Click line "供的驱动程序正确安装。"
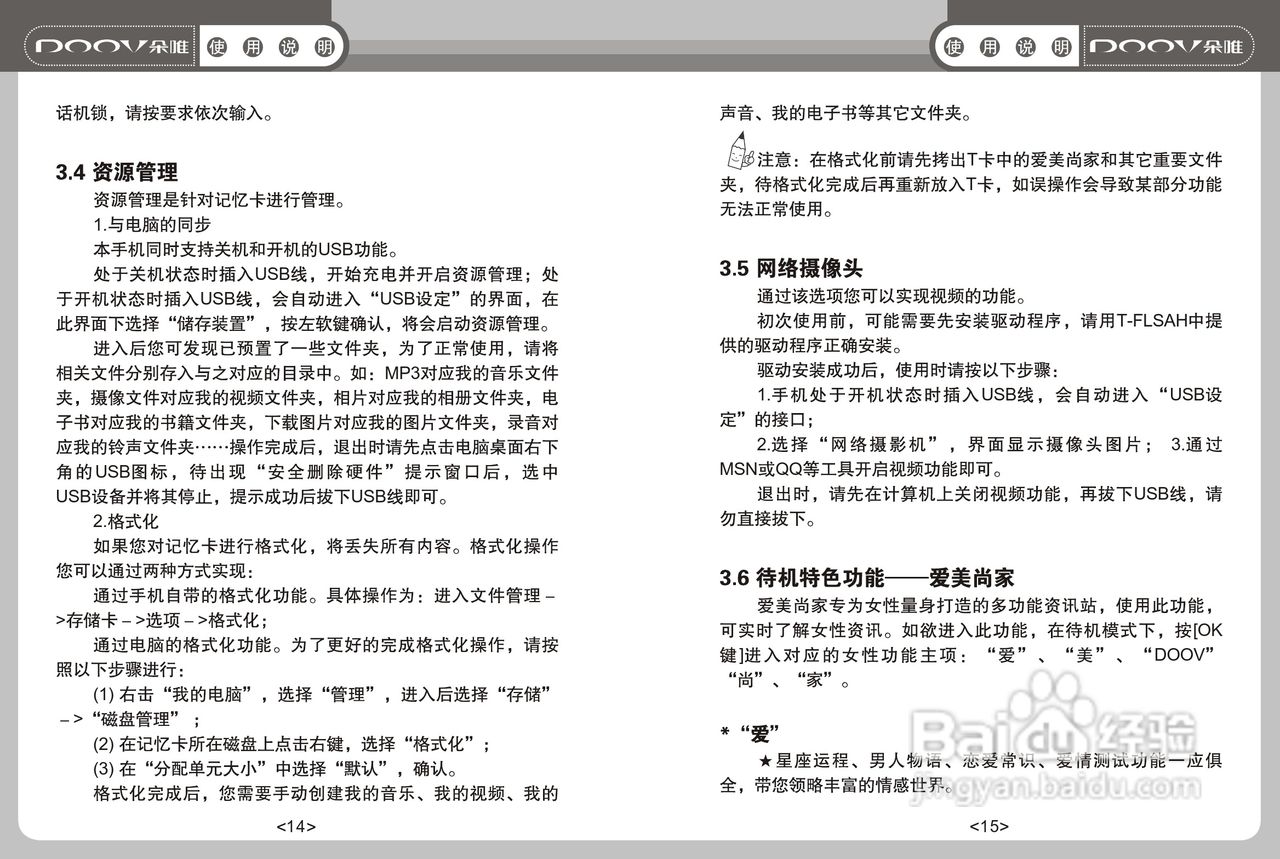The image size is (1280, 859). click(813, 346)
